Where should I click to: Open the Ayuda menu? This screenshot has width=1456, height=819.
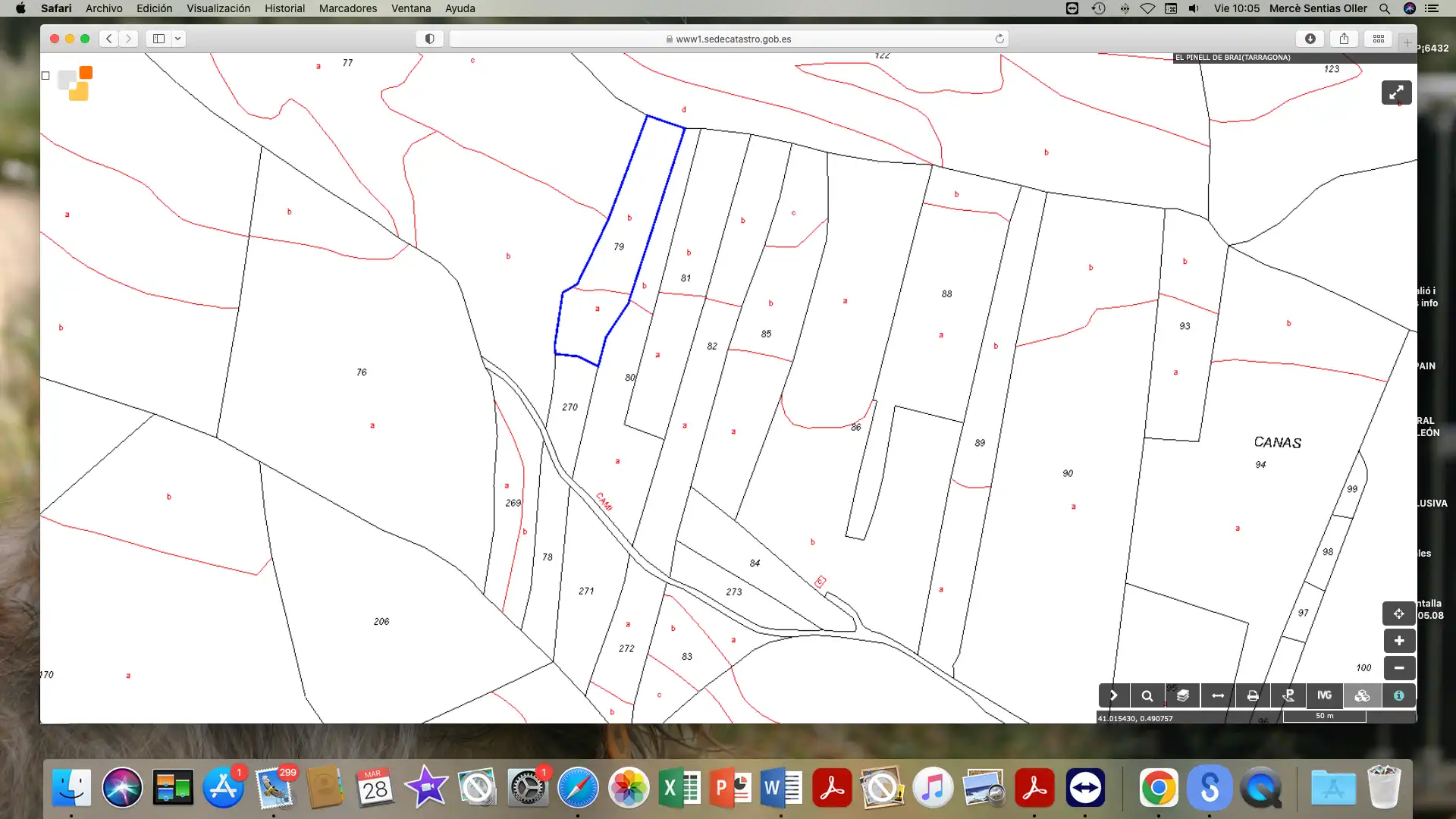coord(460,8)
